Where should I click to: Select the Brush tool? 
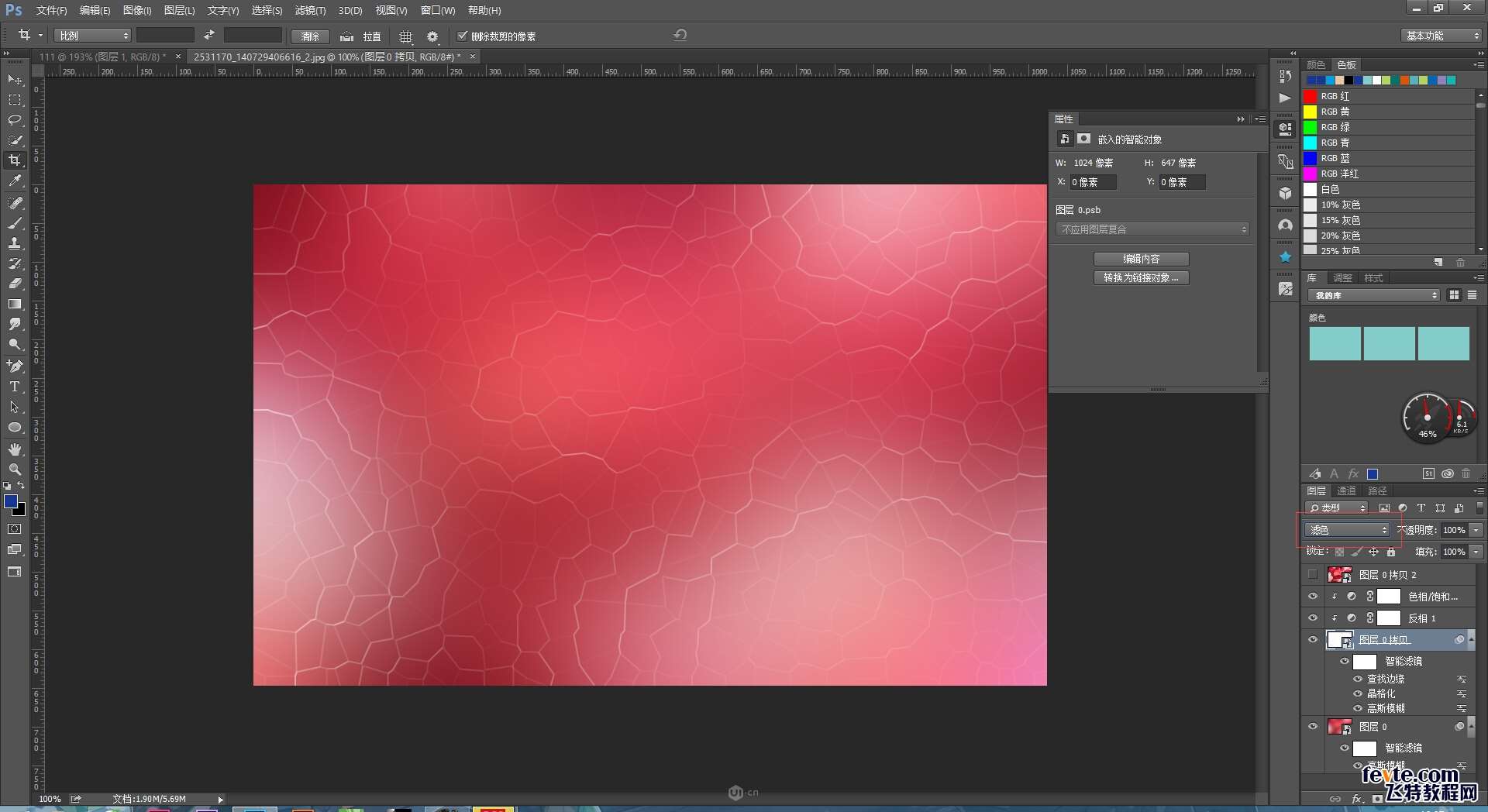point(15,223)
